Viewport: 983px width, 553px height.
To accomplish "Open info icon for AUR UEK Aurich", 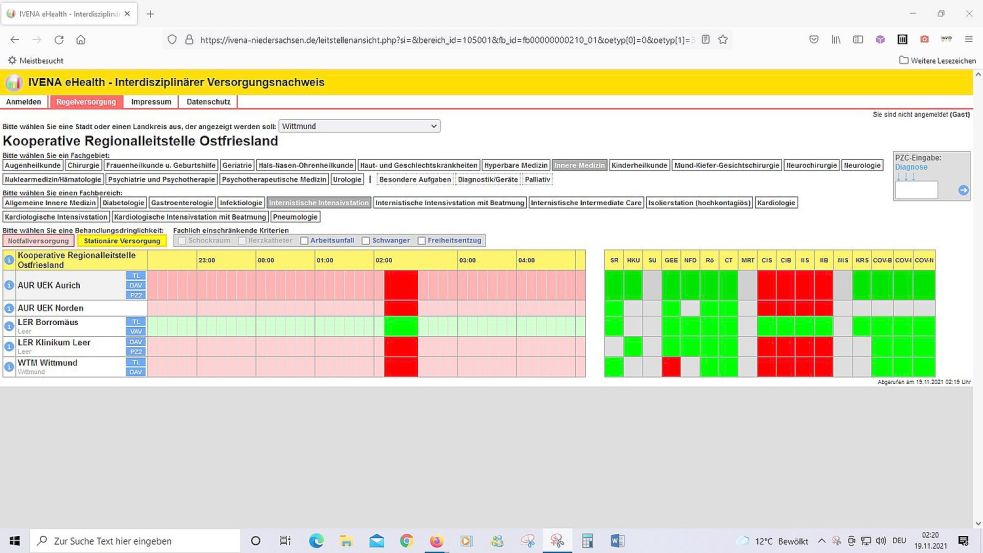I will [x=9, y=285].
